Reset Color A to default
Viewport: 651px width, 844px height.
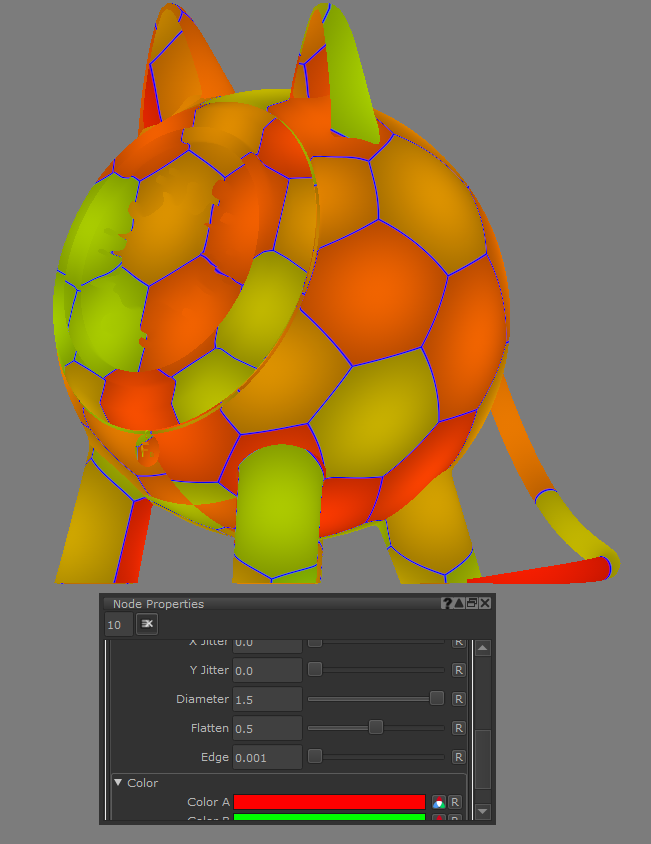(x=454, y=802)
